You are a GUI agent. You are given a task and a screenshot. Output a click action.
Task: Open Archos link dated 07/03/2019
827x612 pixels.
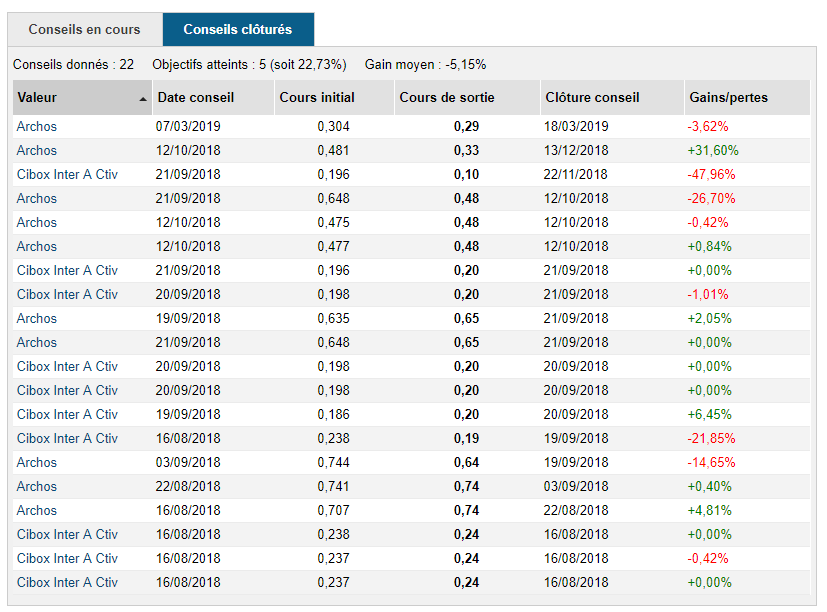(37, 127)
